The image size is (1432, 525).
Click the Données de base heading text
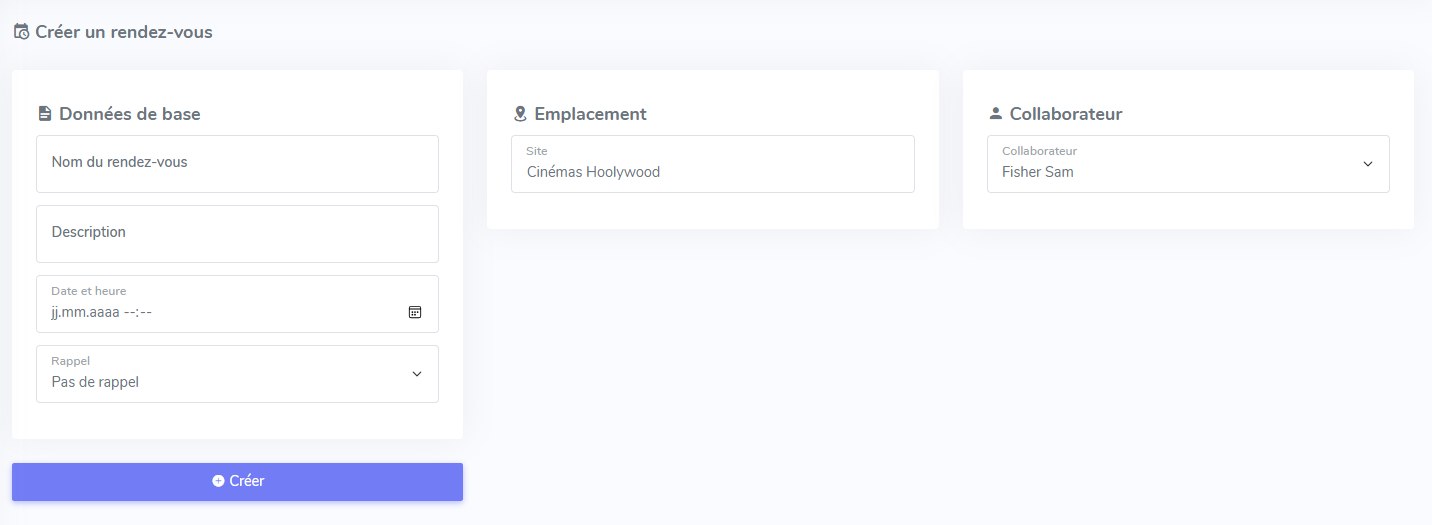pos(130,114)
